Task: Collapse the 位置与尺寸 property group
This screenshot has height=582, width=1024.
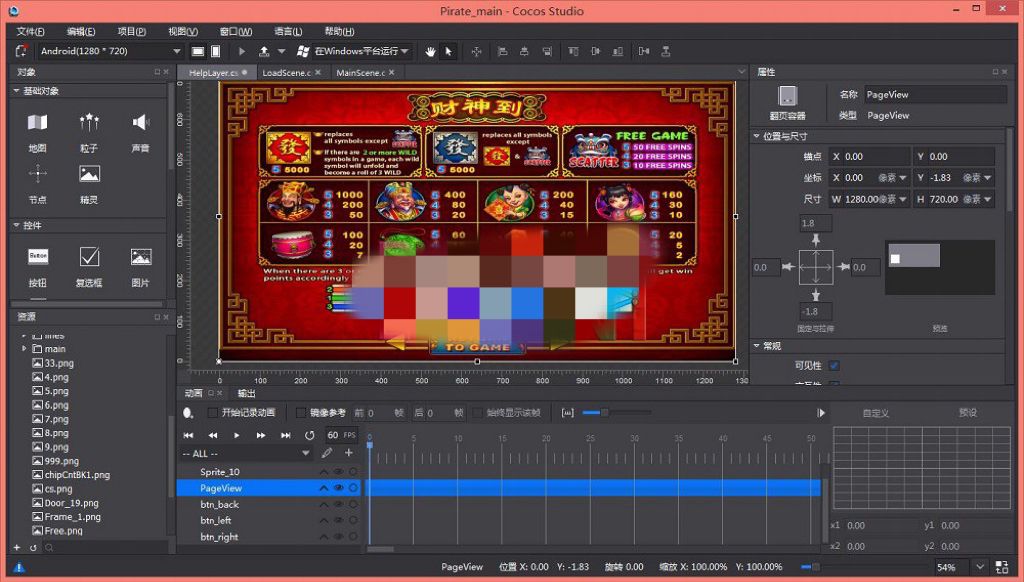Action: pos(757,137)
